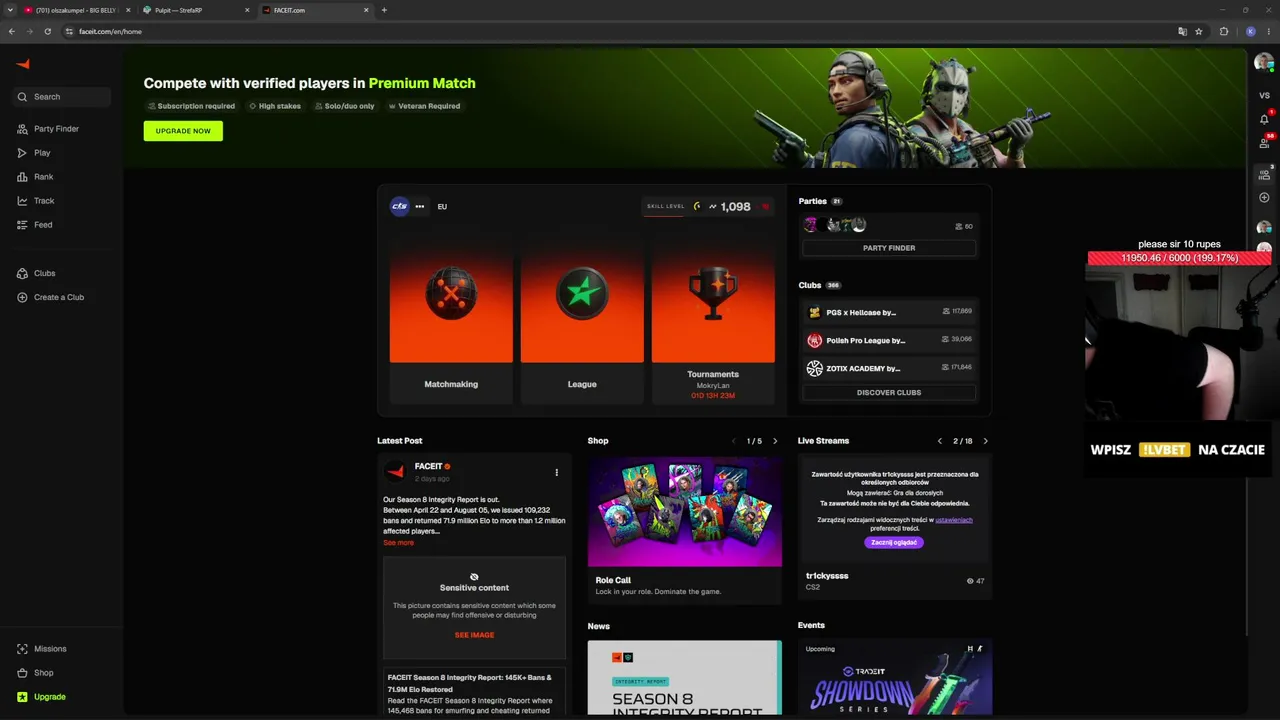Click the EU region label
The height and width of the screenshot is (720, 1280).
tap(442, 207)
